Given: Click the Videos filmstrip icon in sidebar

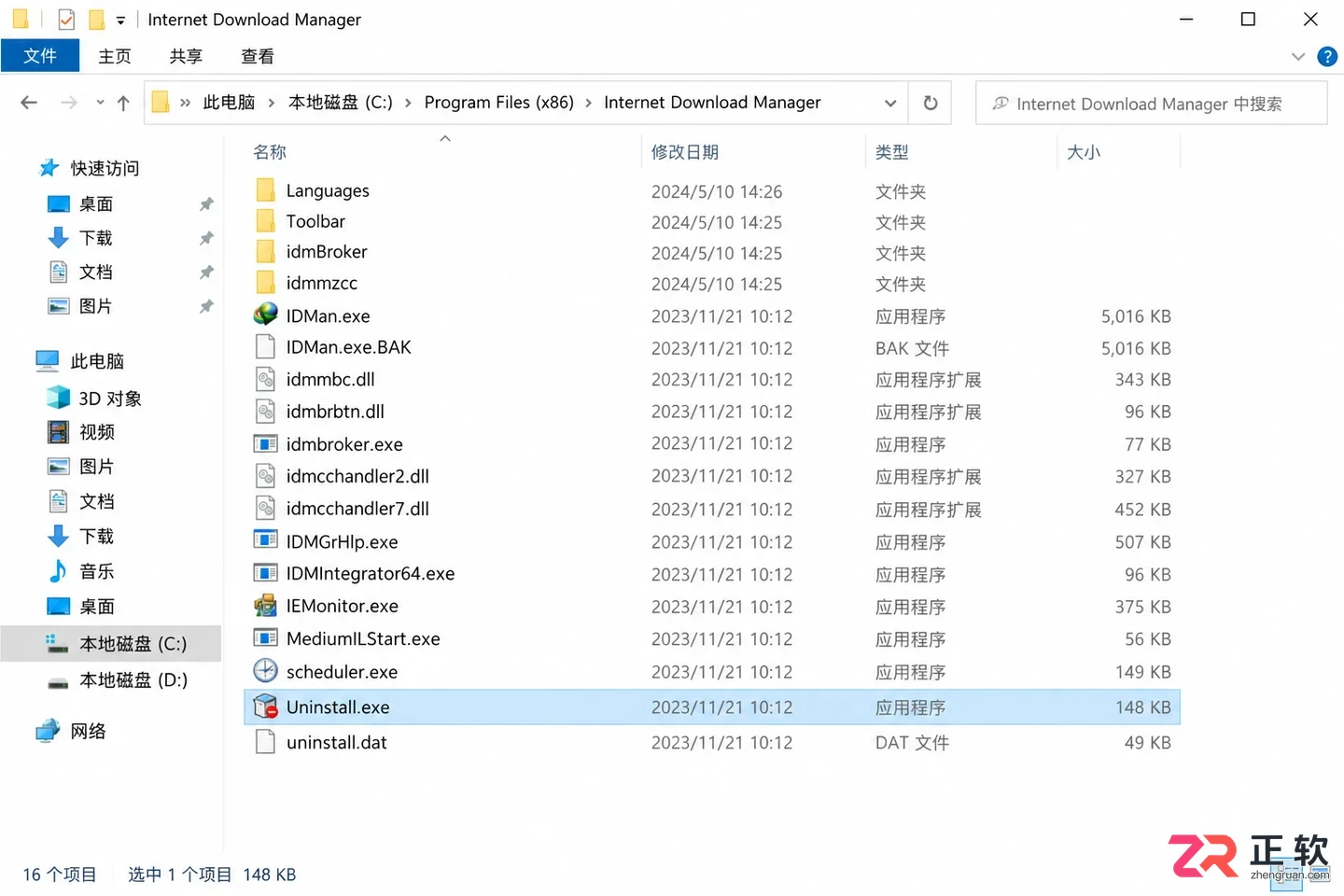Looking at the screenshot, I should (58, 432).
